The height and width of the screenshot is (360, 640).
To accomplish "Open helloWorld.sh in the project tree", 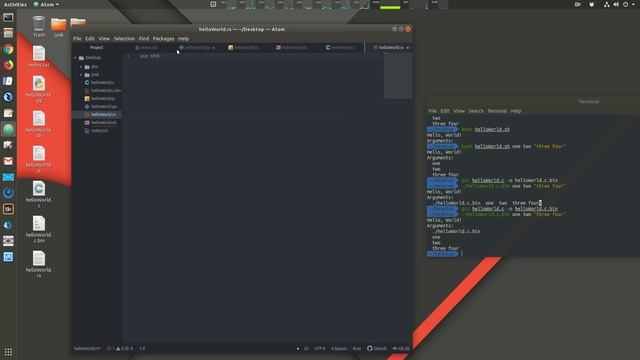I will 101,122.
